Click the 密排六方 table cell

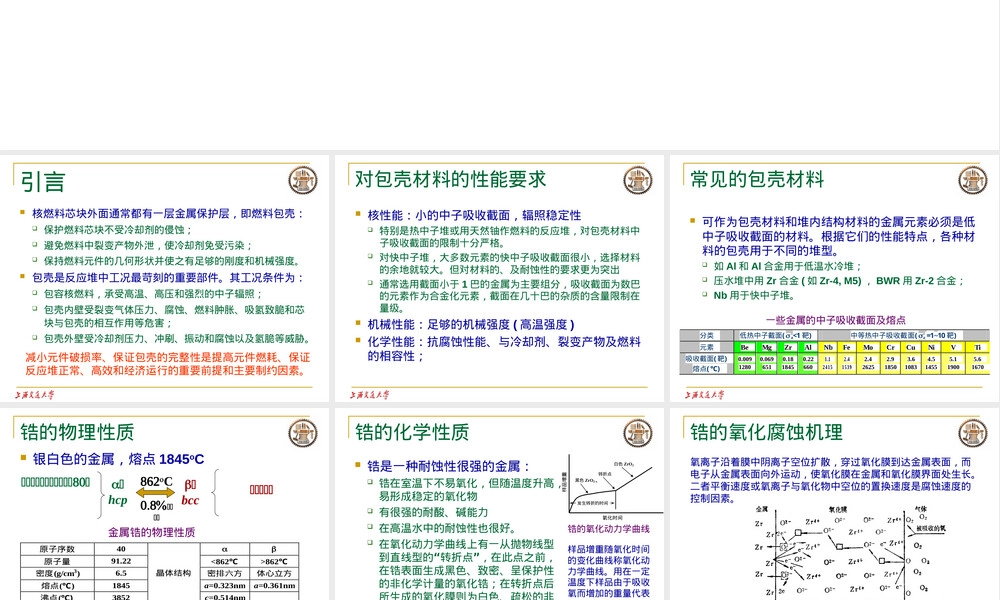point(224,573)
